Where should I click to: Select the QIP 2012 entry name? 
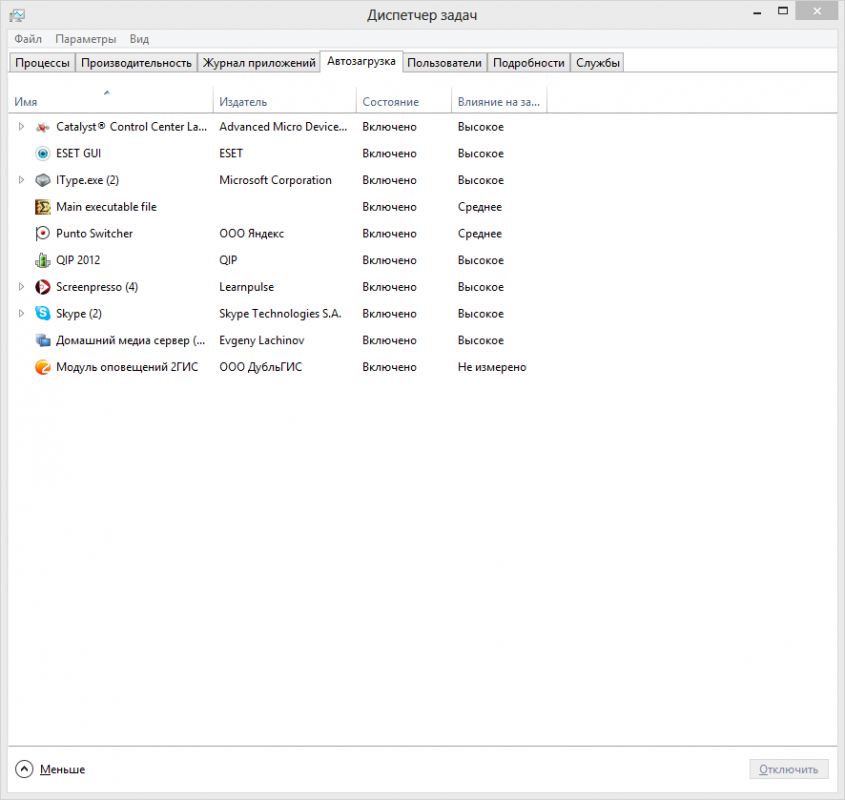tap(78, 260)
